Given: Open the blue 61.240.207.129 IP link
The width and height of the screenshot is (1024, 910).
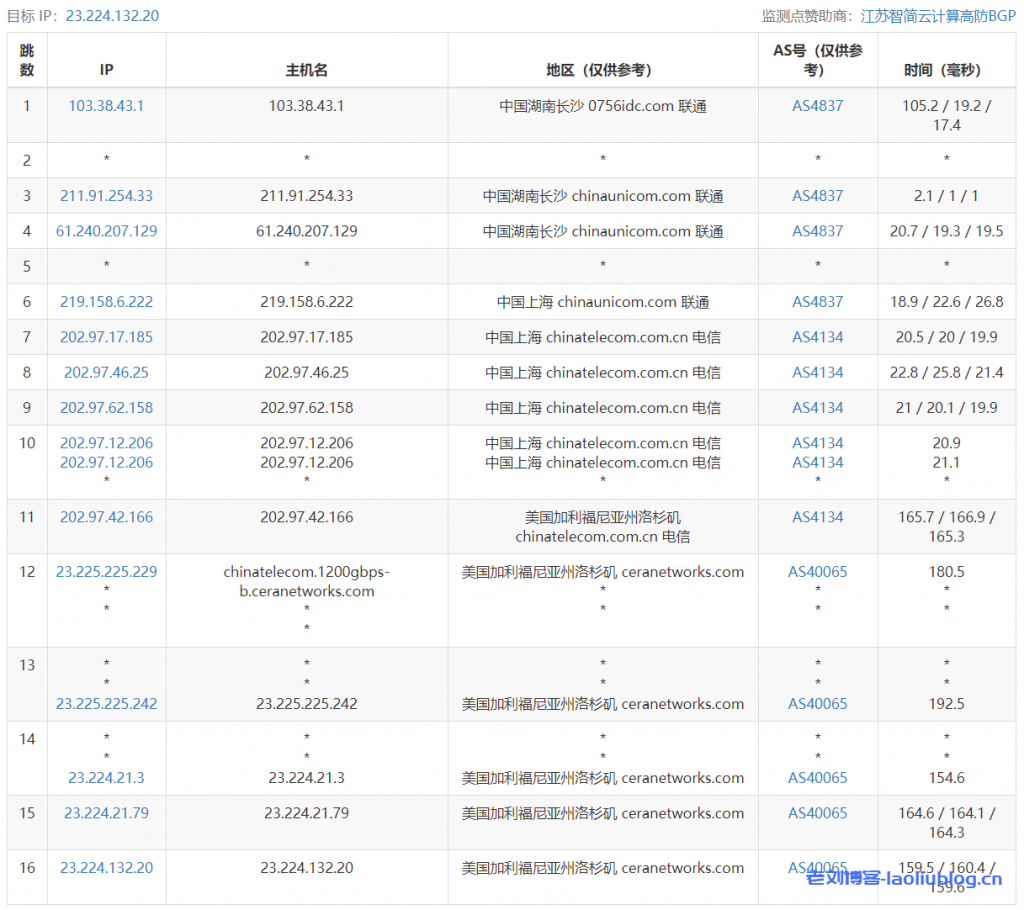Looking at the screenshot, I should (106, 231).
